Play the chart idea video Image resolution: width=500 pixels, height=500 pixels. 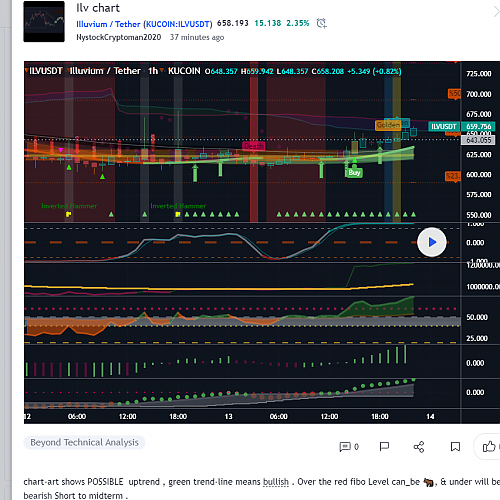(432, 242)
